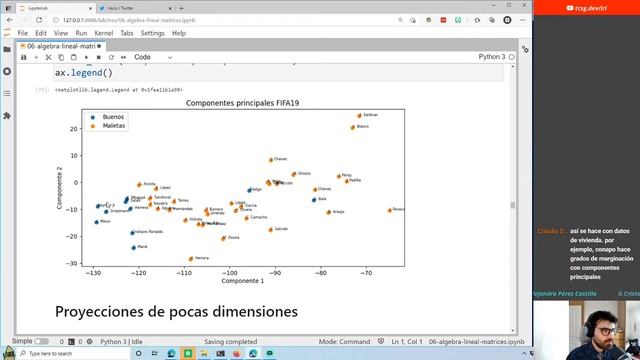Click the matplotlib legend output text
The image size is (640, 360).
119,90
